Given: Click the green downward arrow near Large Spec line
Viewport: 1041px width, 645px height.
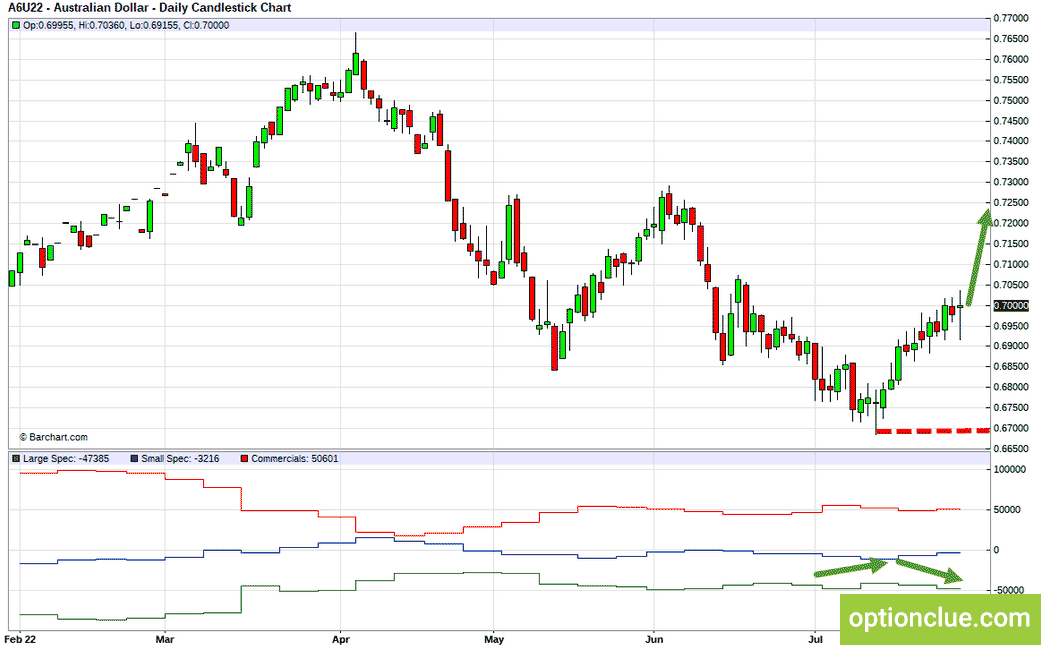Looking at the screenshot, I should (929, 571).
